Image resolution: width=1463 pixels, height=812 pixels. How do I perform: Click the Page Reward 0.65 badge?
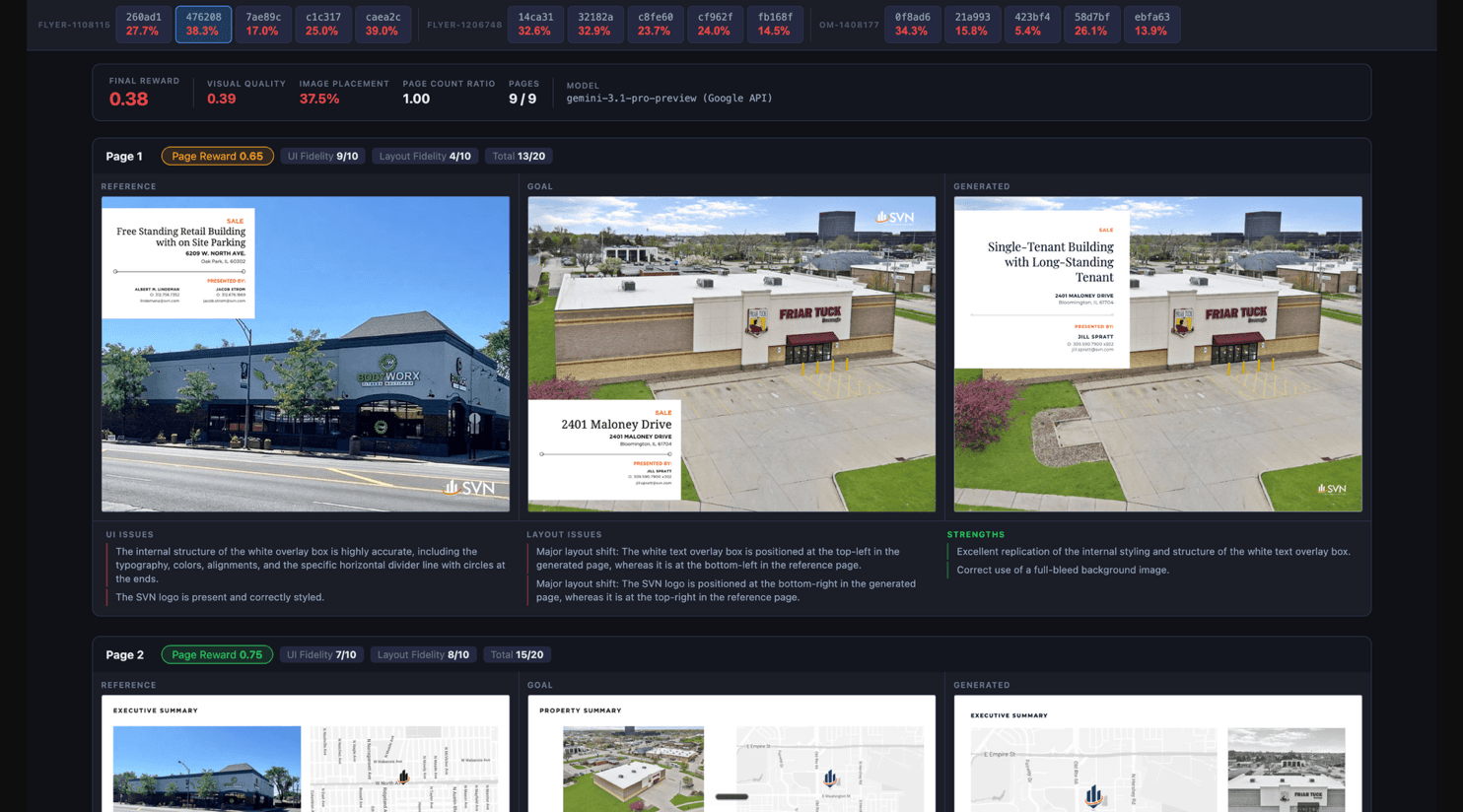click(x=217, y=156)
